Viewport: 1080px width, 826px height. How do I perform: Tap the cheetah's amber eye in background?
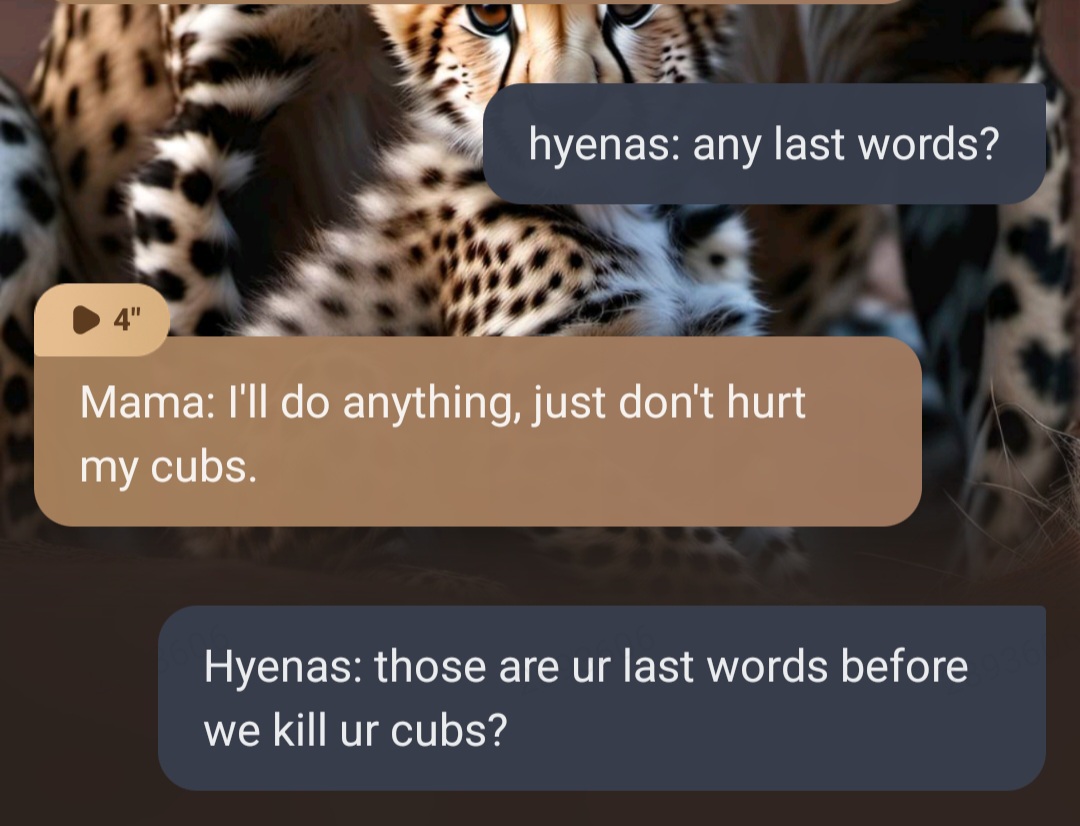[x=489, y=15]
